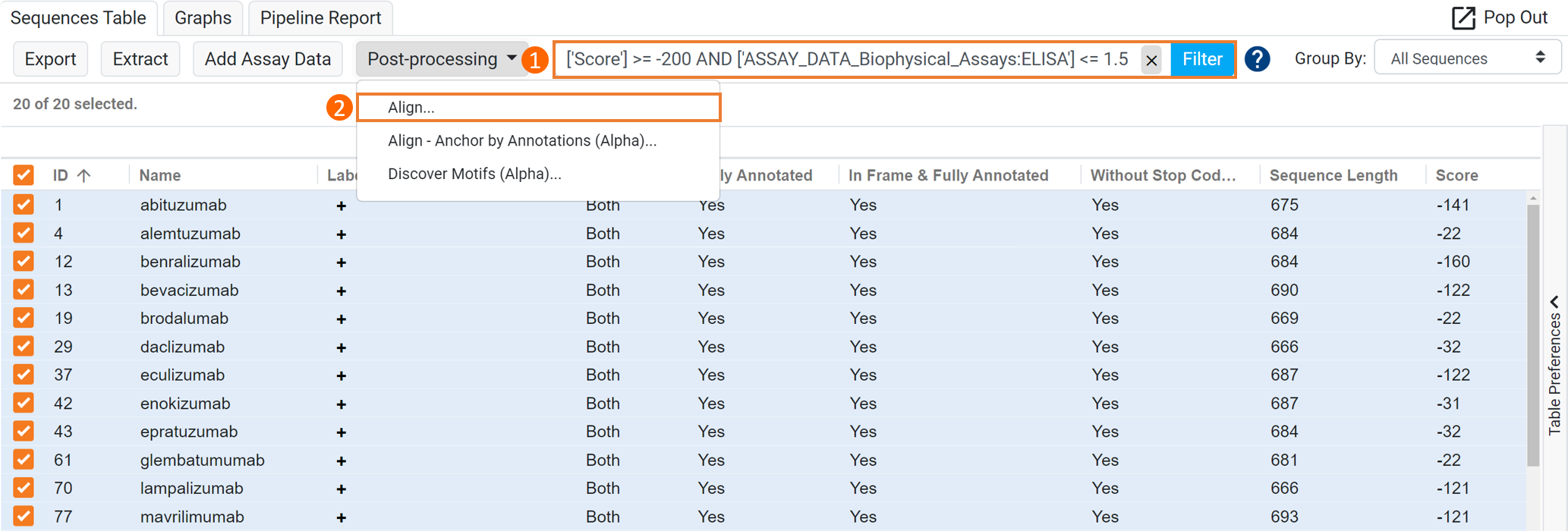Viewport: 1568px width, 531px height.
Task: Uncheck the eculizumab row checkbox
Action: click(x=24, y=375)
